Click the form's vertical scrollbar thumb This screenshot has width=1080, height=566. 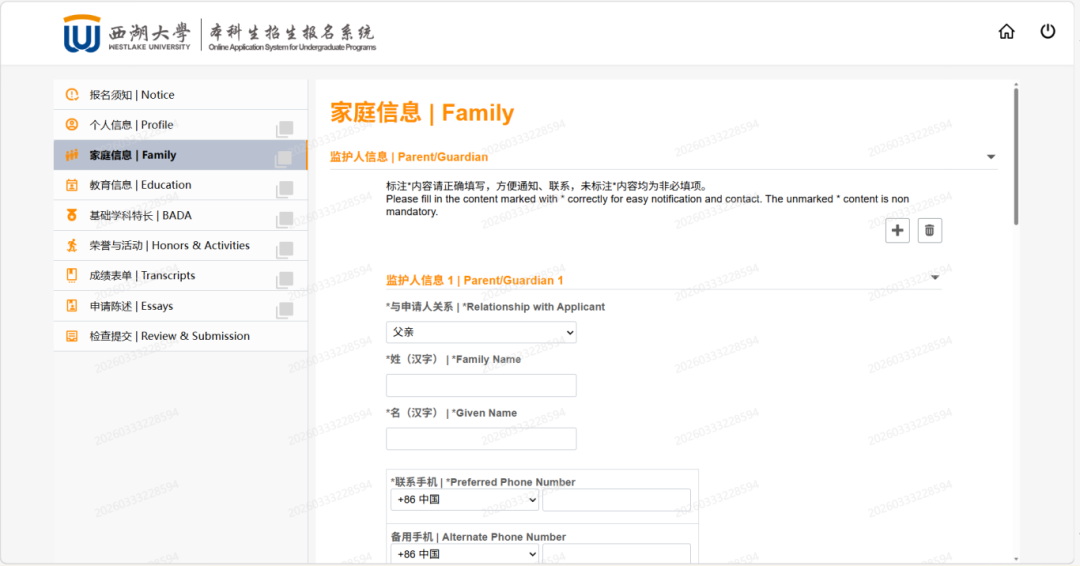click(x=1016, y=156)
